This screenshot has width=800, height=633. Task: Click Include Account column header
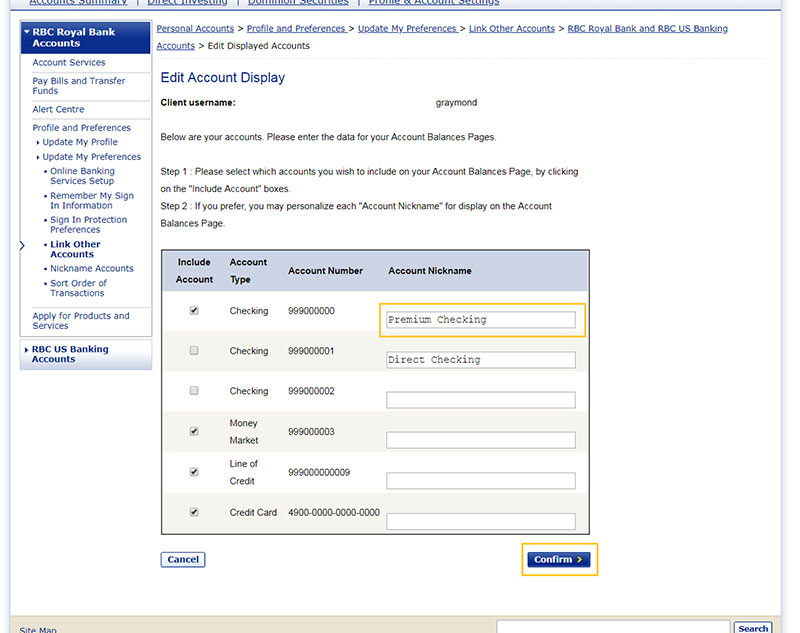click(194, 270)
